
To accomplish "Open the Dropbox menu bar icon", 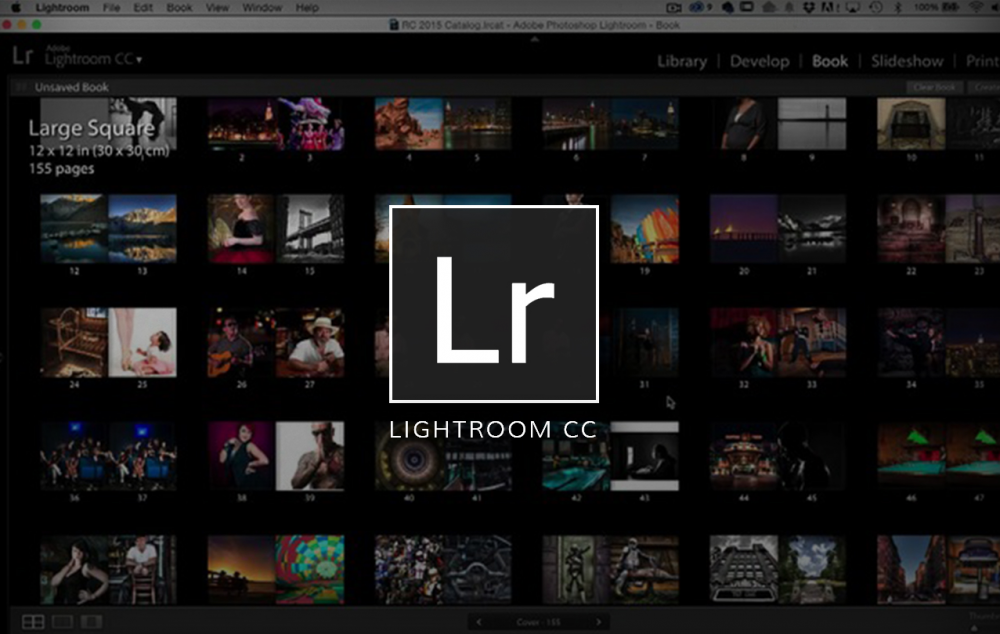I will tap(809, 8).
